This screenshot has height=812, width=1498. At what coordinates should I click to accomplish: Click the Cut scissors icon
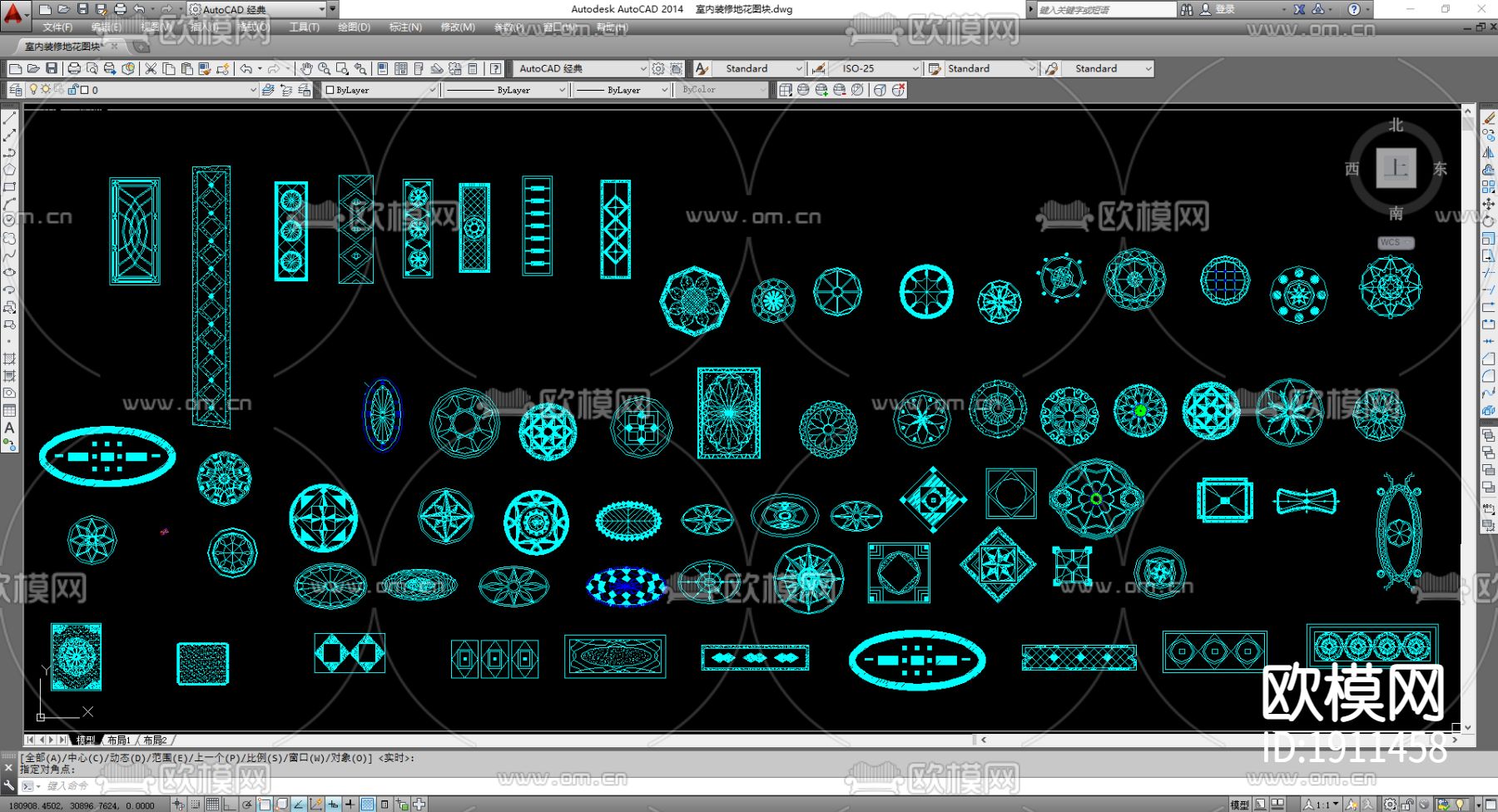[x=151, y=68]
